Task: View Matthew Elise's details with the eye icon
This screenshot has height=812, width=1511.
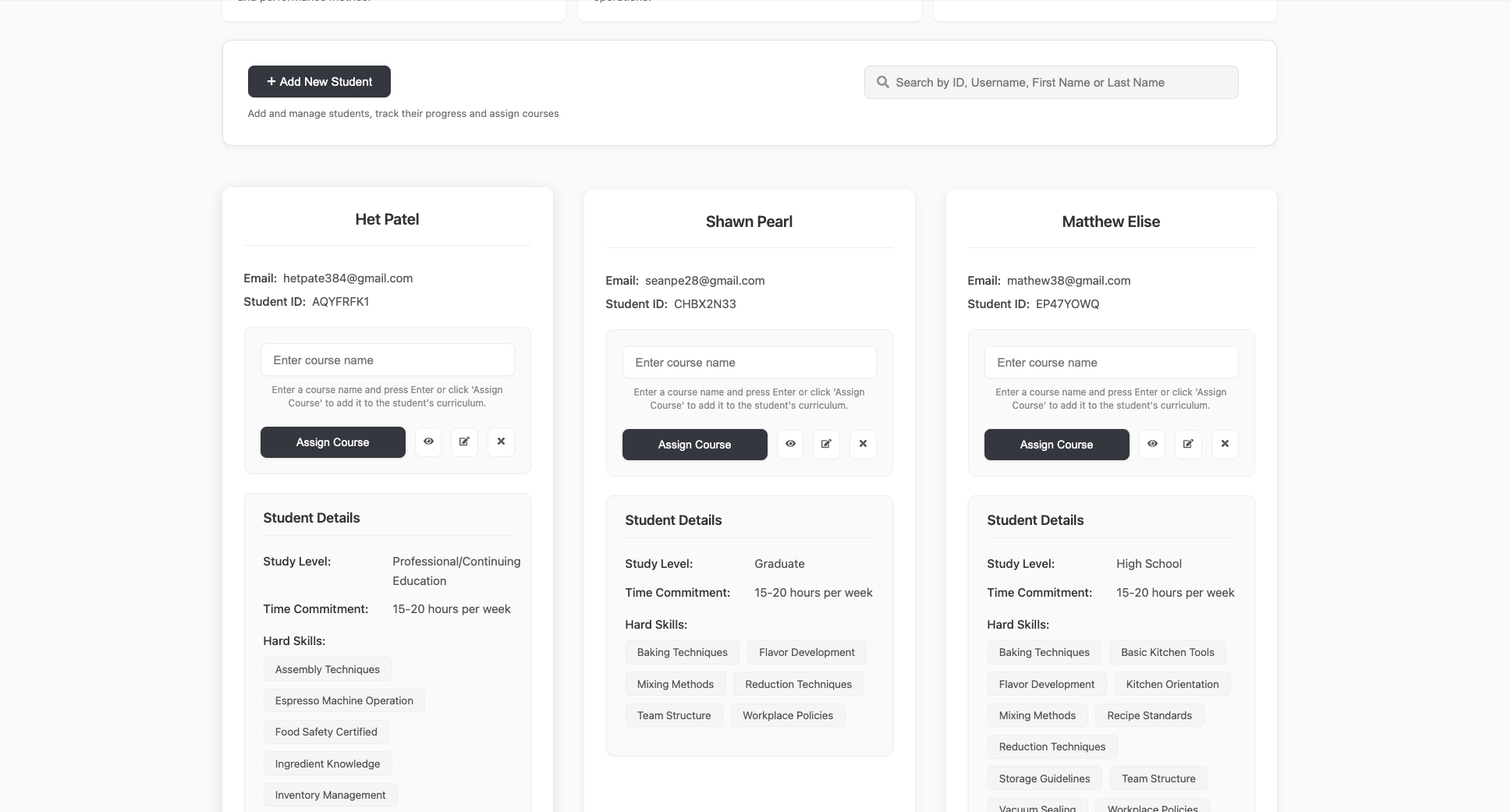Action: [1152, 444]
